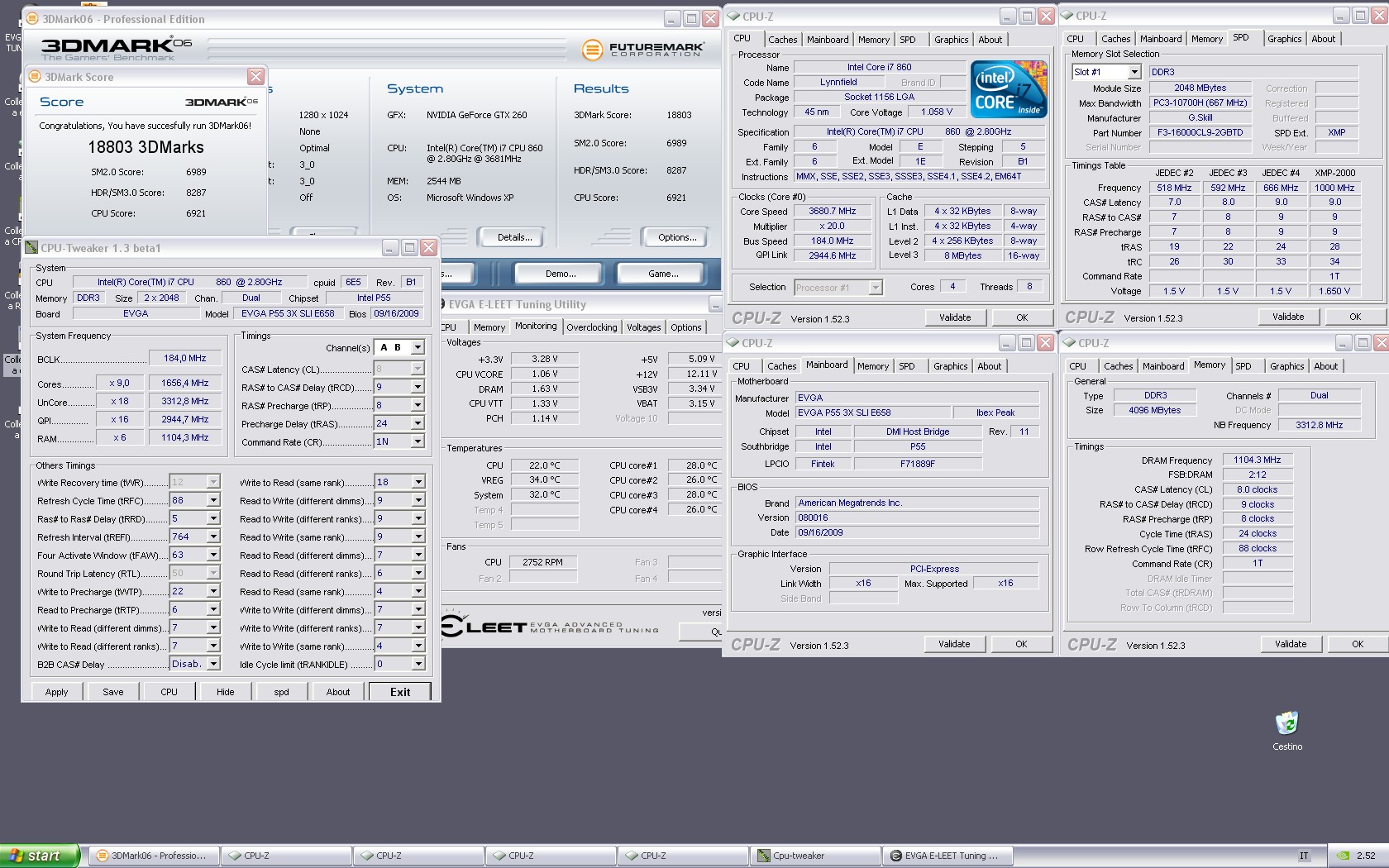Screen dimensions: 1389x868
Task: Click the spd button in CPU-Tweaker
Action: [x=282, y=692]
